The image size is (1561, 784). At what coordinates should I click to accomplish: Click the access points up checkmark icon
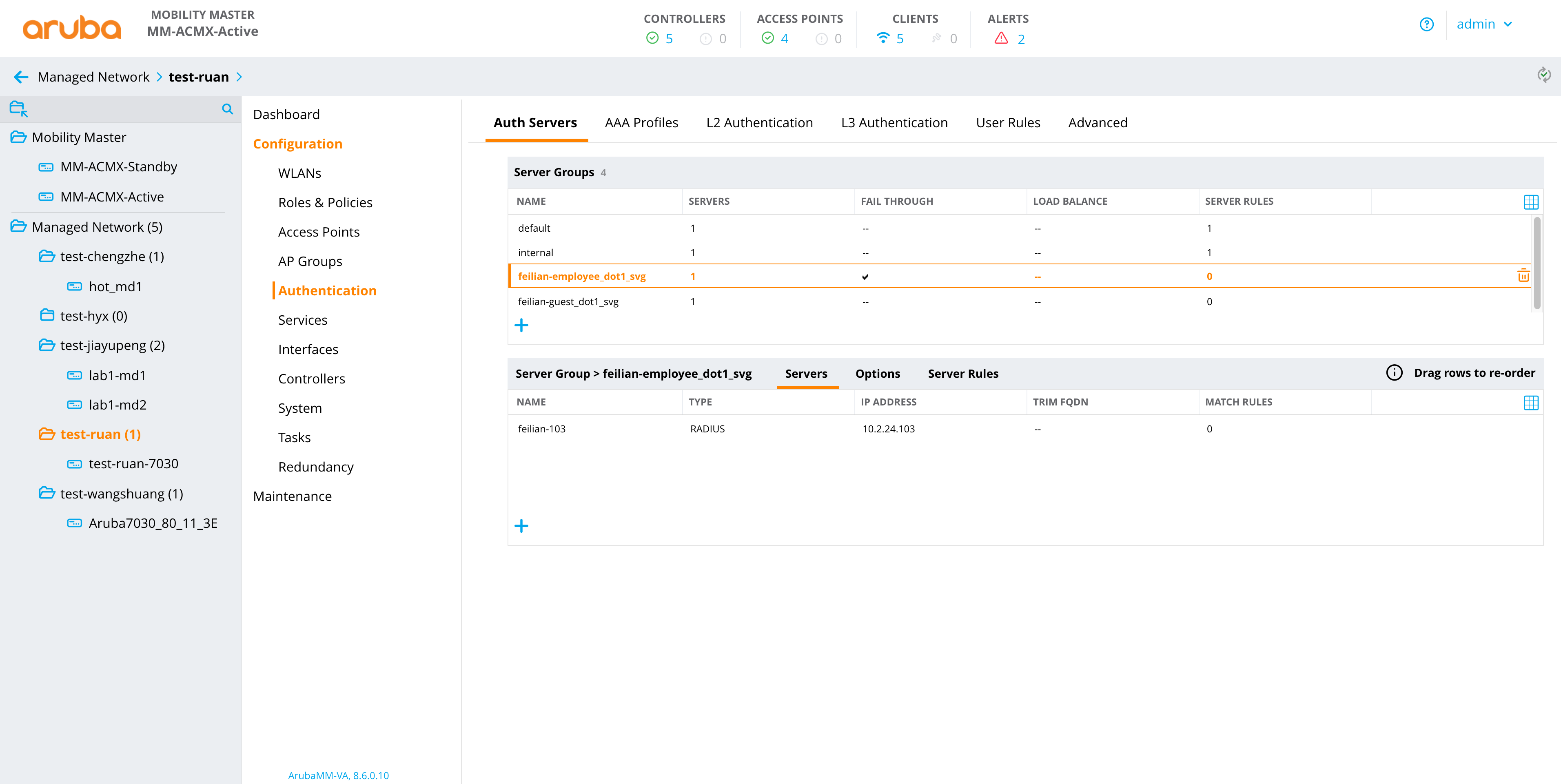point(767,38)
